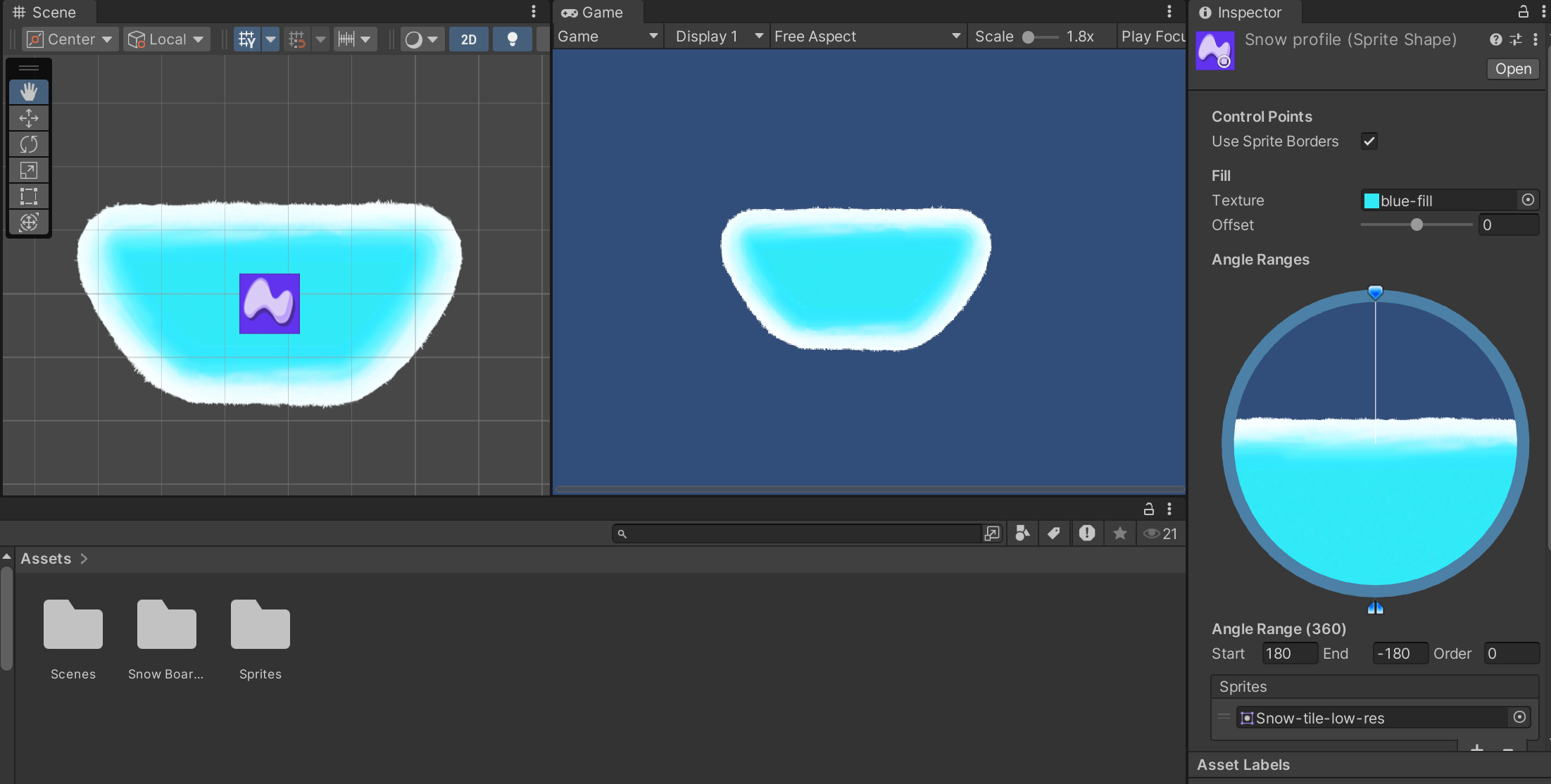Toggle scene lighting bulb button
Viewport: 1551px width, 784px height.
click(x=513, y=39)
